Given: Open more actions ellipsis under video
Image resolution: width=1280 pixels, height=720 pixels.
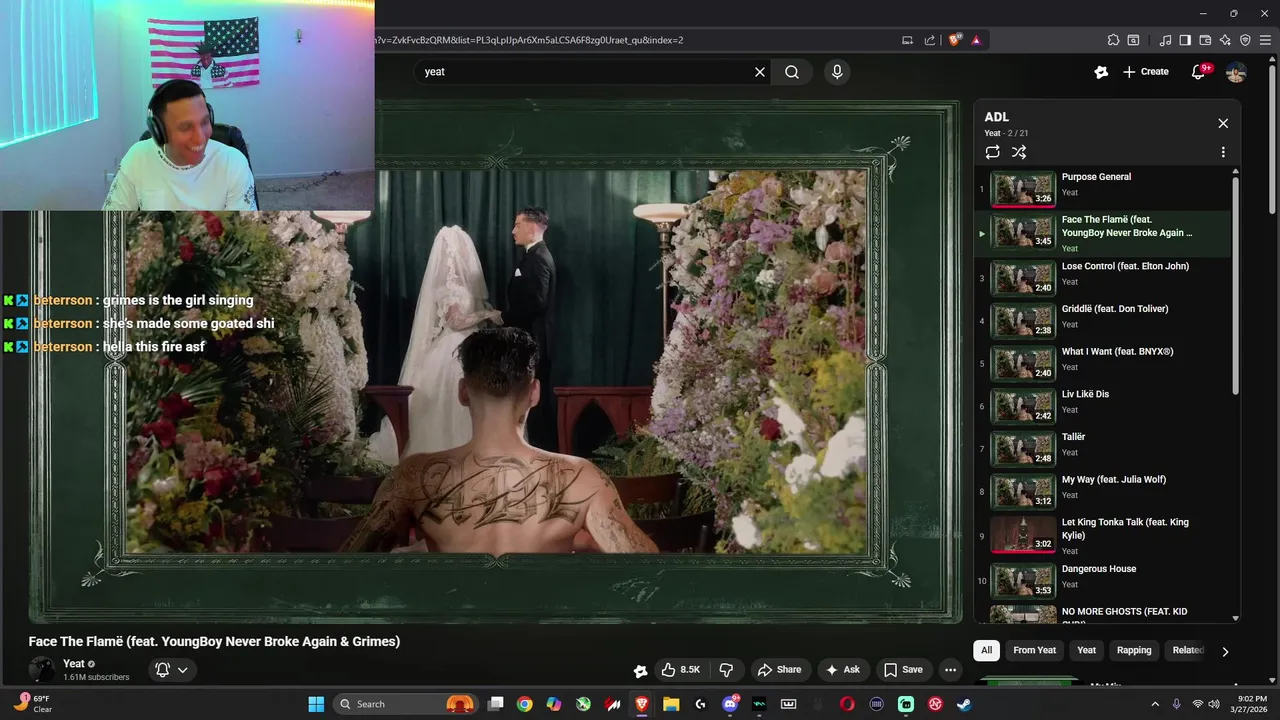Looking at the screenshot, I should [951, 670].
